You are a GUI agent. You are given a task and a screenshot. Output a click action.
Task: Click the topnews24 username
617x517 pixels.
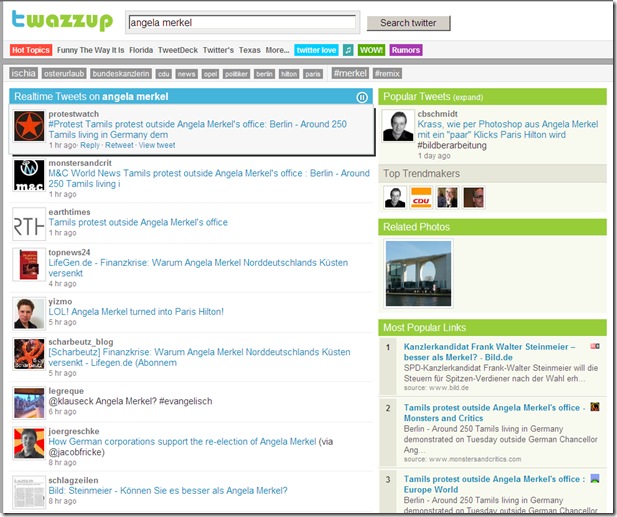point(69,252)
